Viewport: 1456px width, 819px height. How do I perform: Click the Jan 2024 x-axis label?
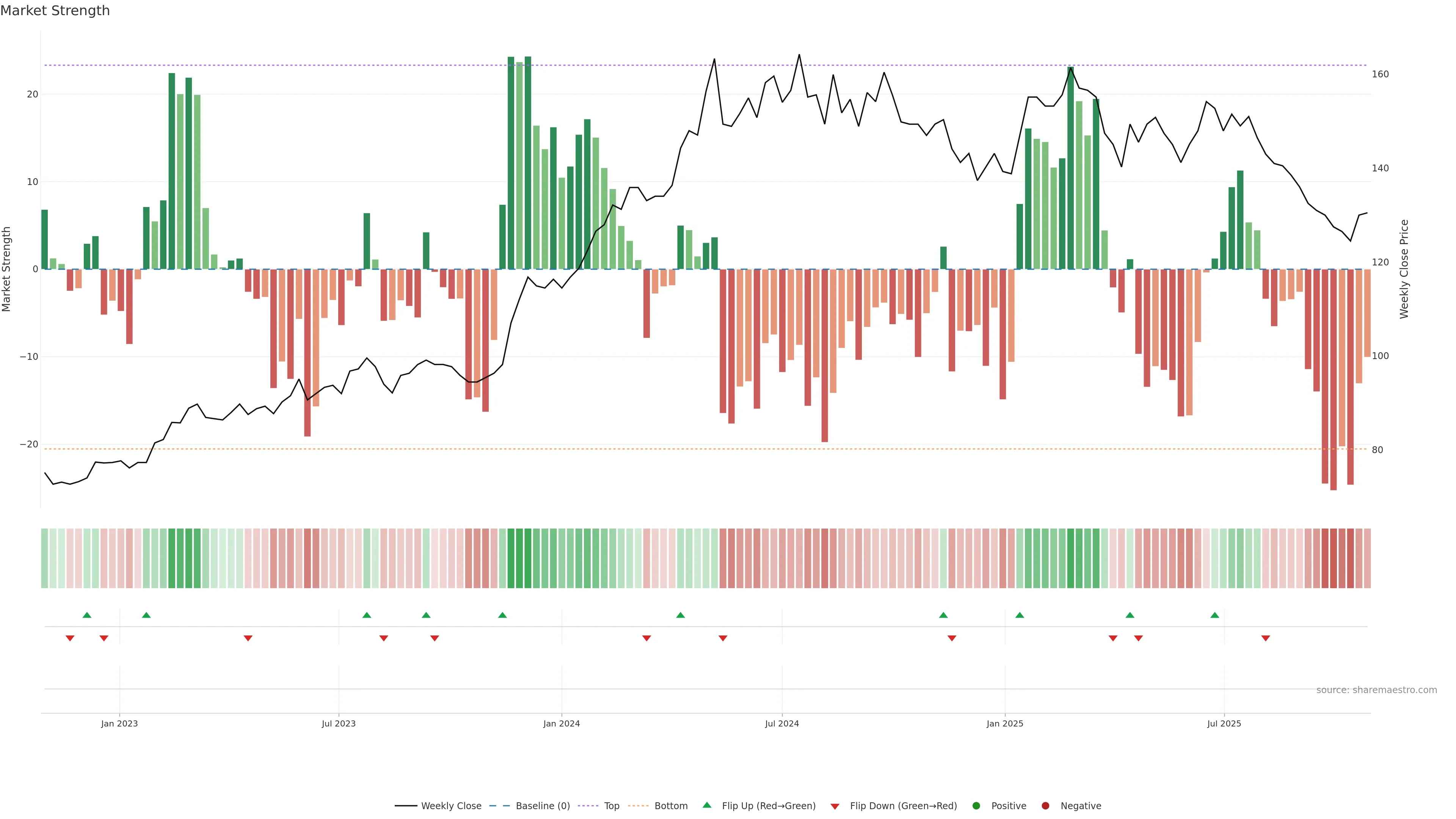pos(561,723)
